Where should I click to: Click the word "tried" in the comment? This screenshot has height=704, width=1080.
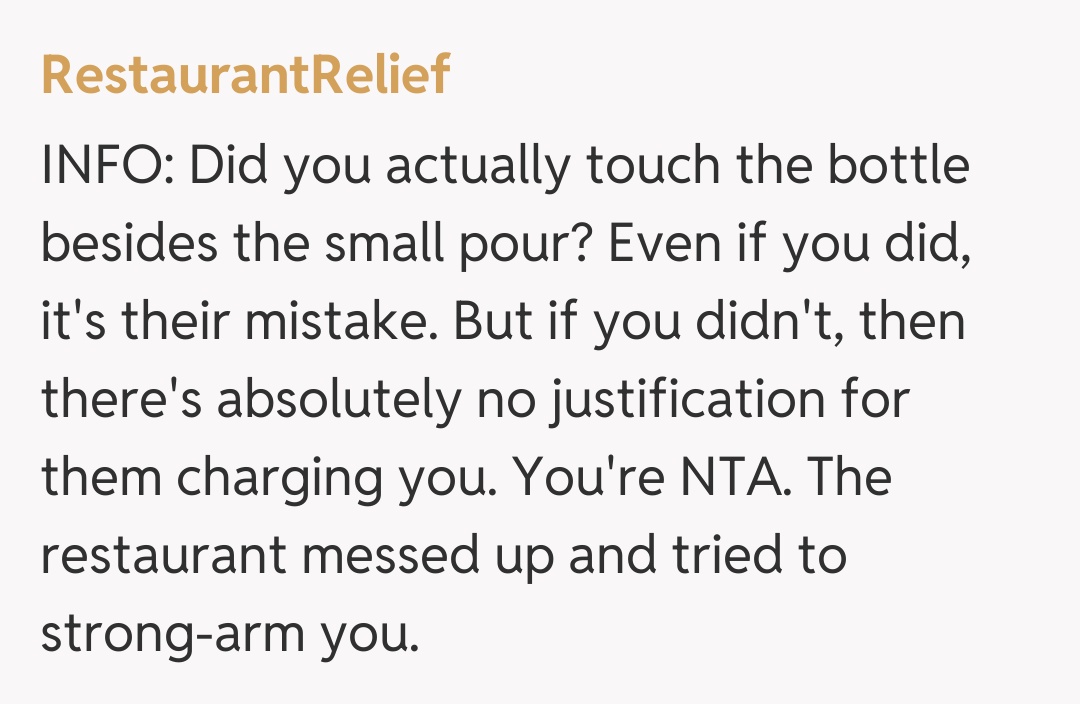point(718,557)
